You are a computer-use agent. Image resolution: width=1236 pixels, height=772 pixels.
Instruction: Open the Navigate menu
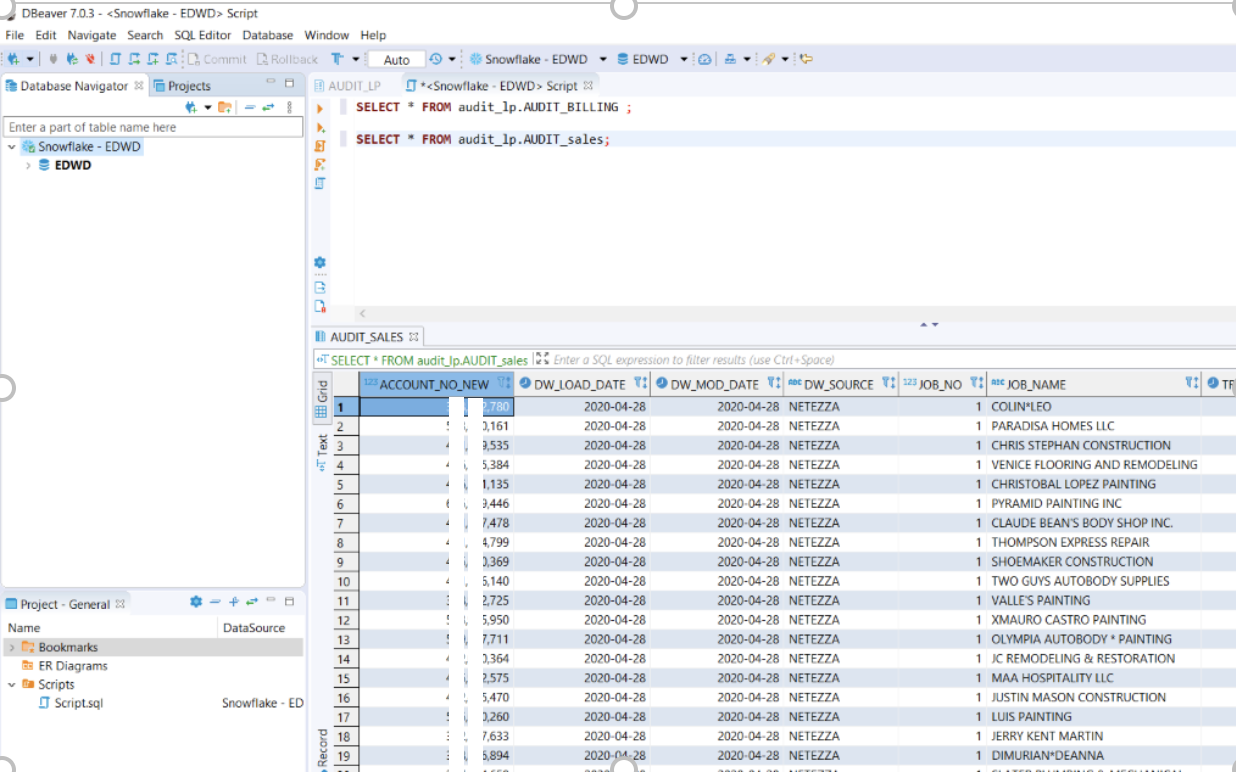pyautogui.click(x=92, y=35)
